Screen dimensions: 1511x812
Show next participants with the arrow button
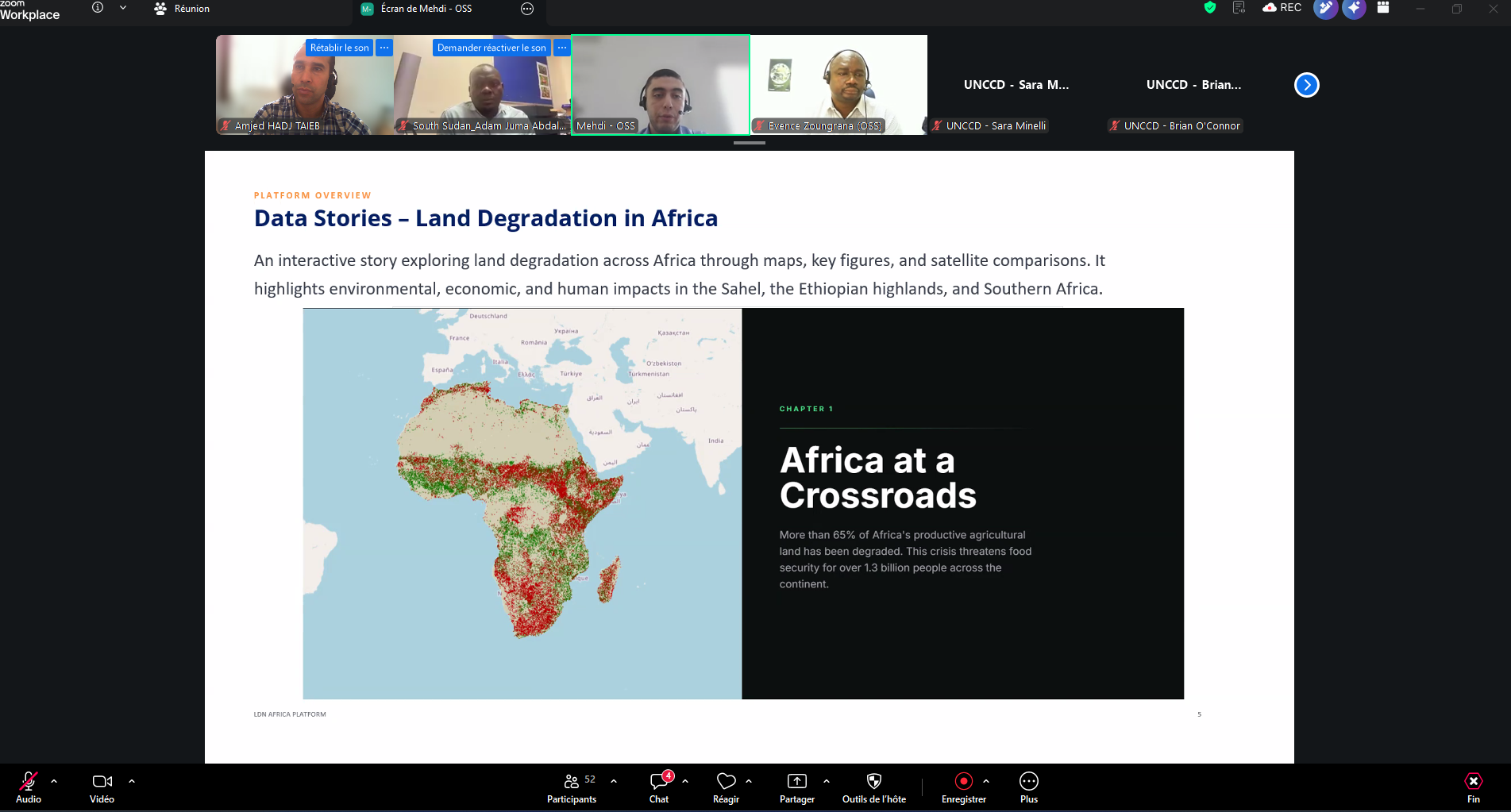tap(1306, 85)
